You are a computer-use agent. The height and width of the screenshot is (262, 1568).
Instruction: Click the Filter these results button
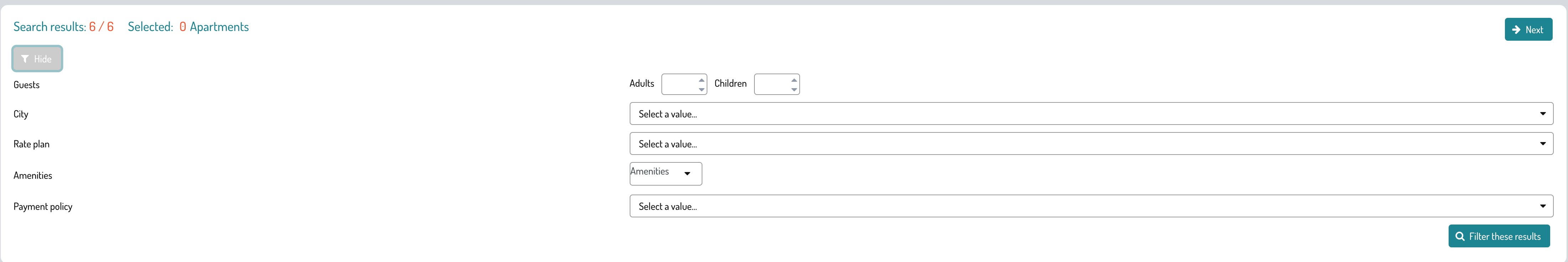[x=1499, y=236]
